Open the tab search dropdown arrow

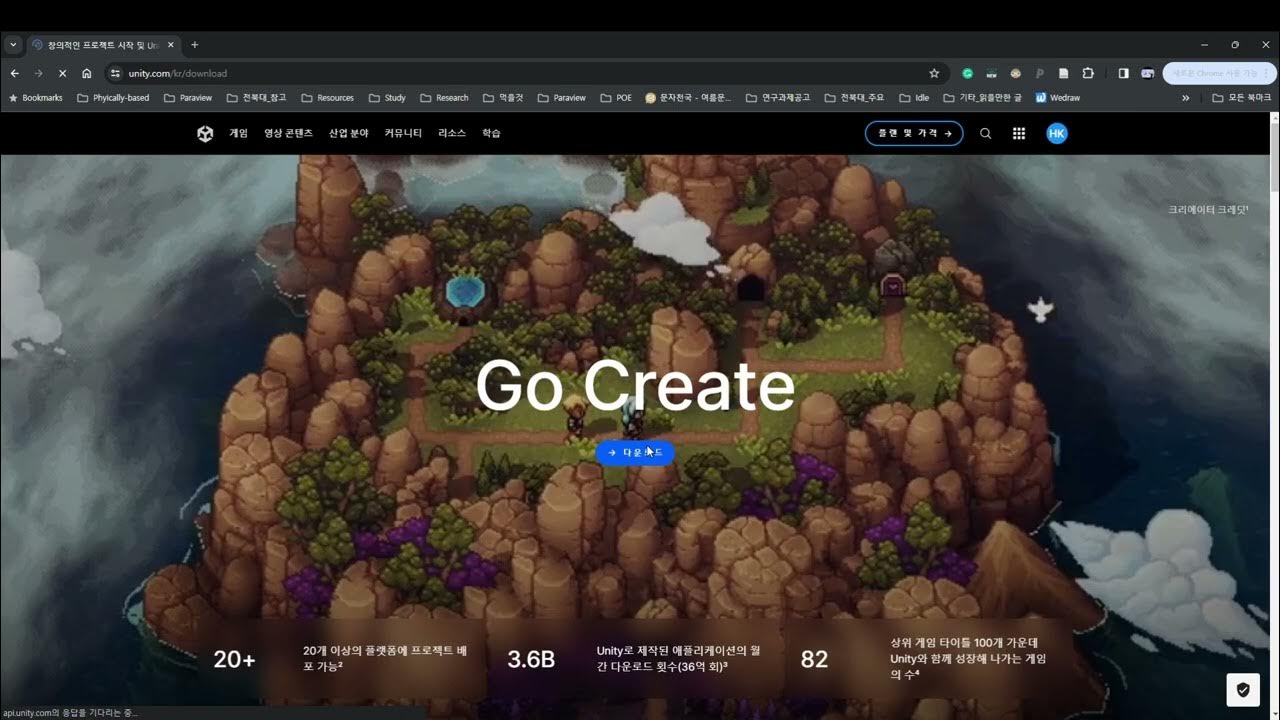13,45
